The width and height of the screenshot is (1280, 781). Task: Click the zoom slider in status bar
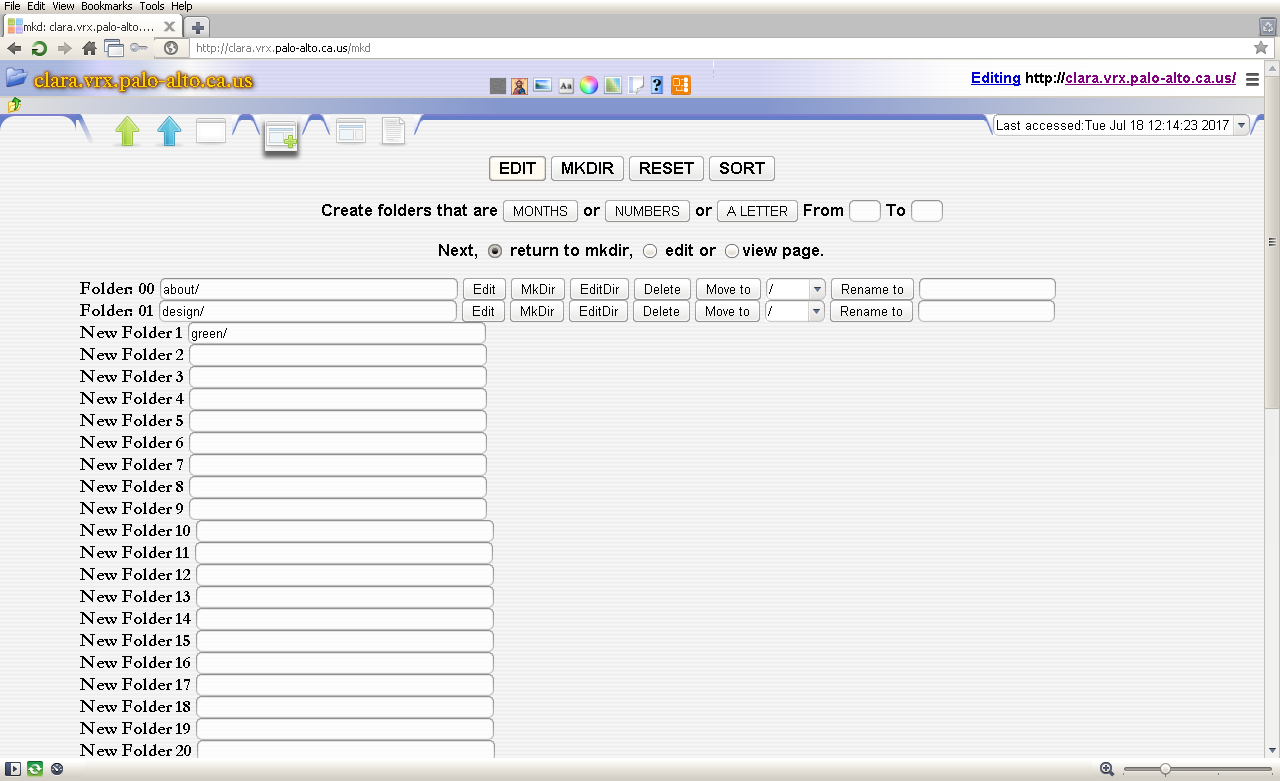pos(1165,769)
